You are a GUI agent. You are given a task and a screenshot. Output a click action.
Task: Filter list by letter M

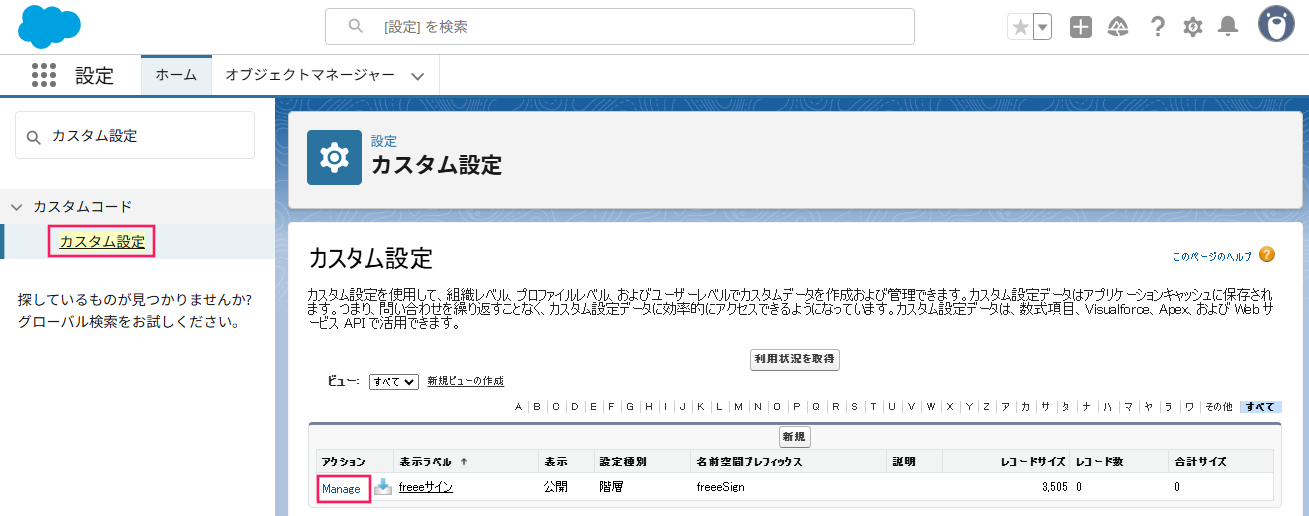tap(738, 407)
